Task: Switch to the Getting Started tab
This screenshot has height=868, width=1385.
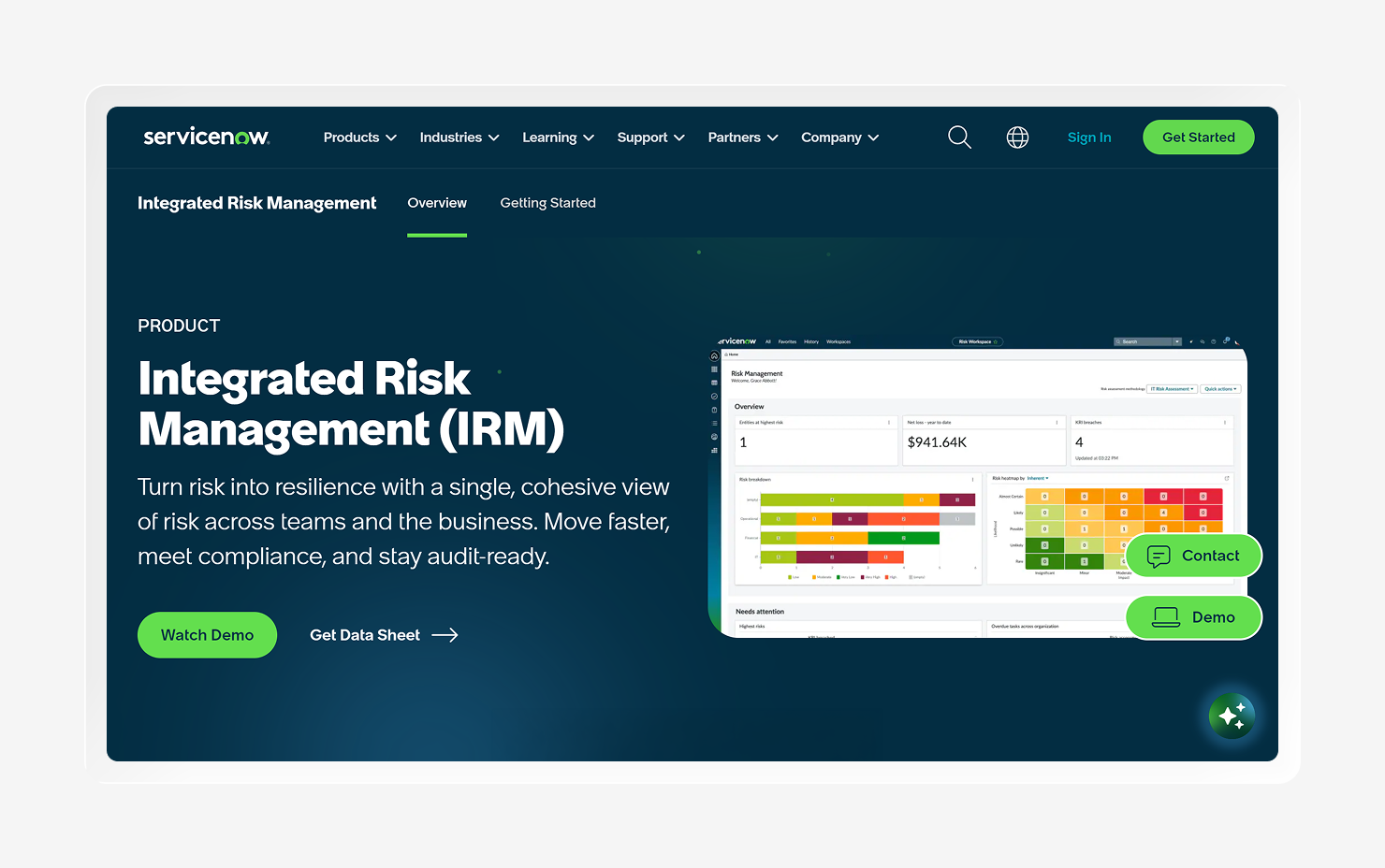Action: point(547,203)
